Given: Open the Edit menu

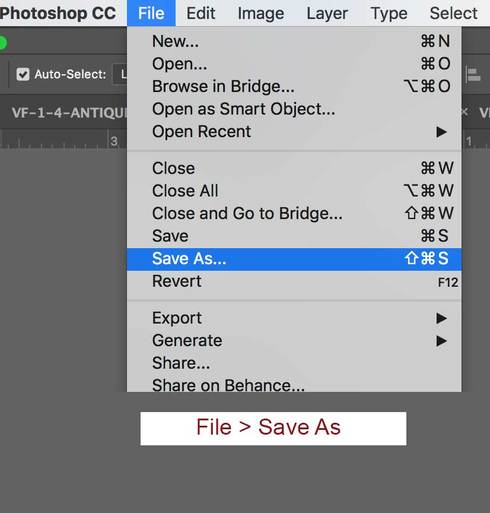Looking at the screenshot, I should point(201,13).
